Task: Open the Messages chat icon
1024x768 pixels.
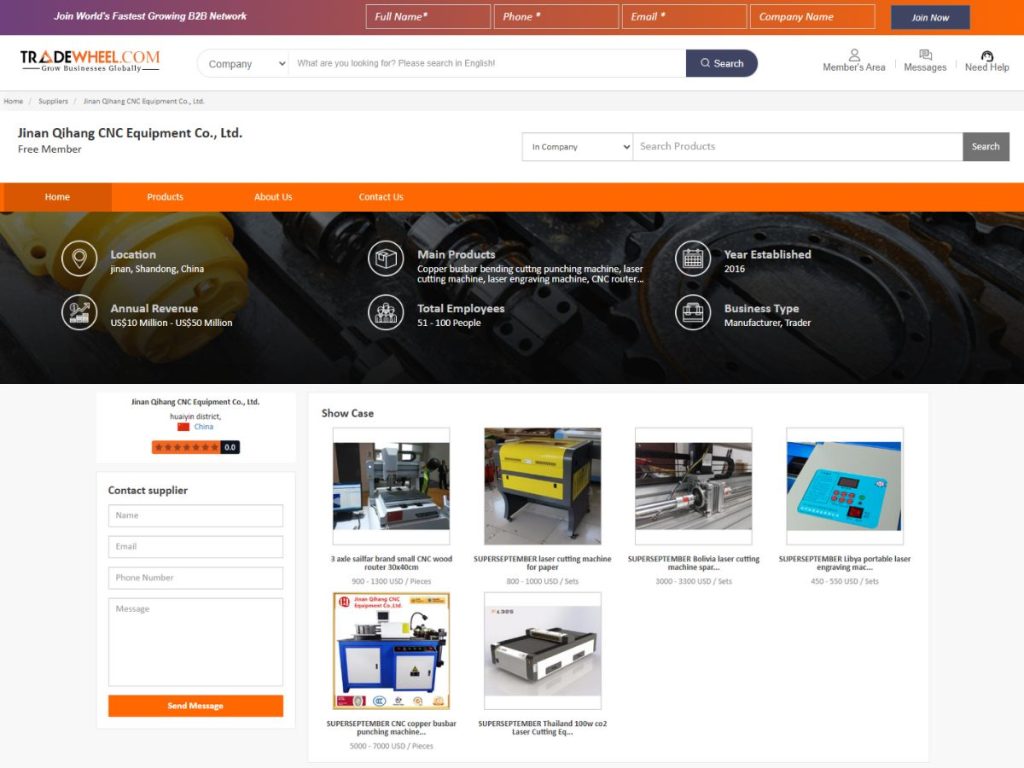Action: (925, 55)
